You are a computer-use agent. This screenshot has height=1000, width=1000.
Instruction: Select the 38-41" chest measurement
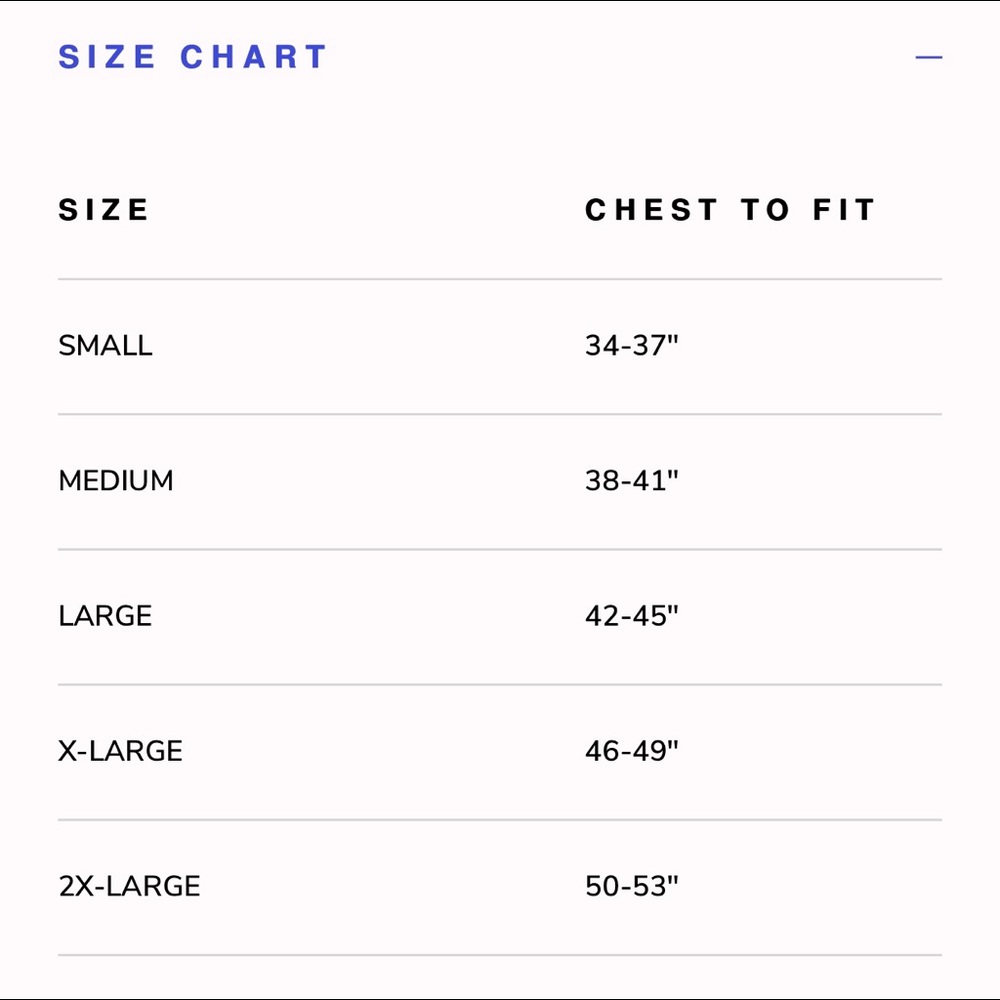click(x=631, y=480)
